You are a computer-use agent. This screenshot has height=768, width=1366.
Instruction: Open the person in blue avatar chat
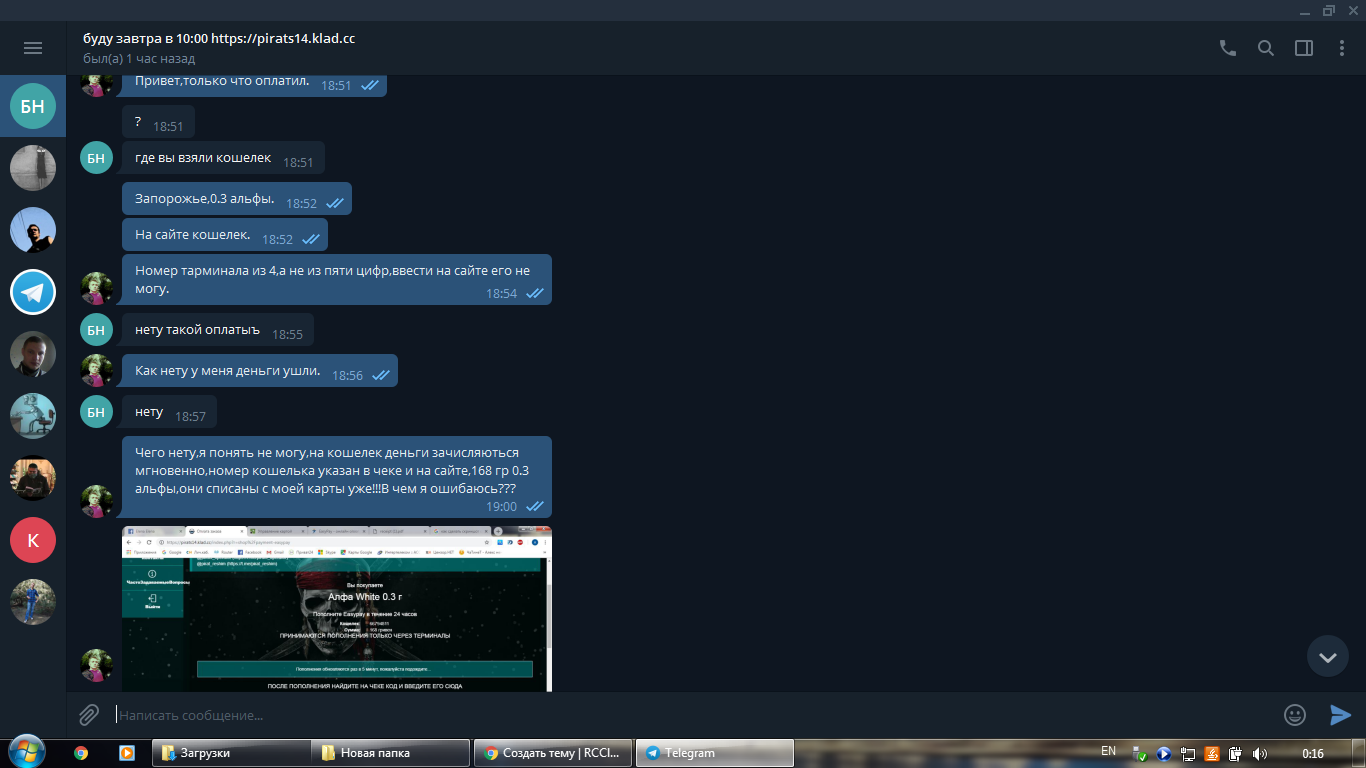33,602
